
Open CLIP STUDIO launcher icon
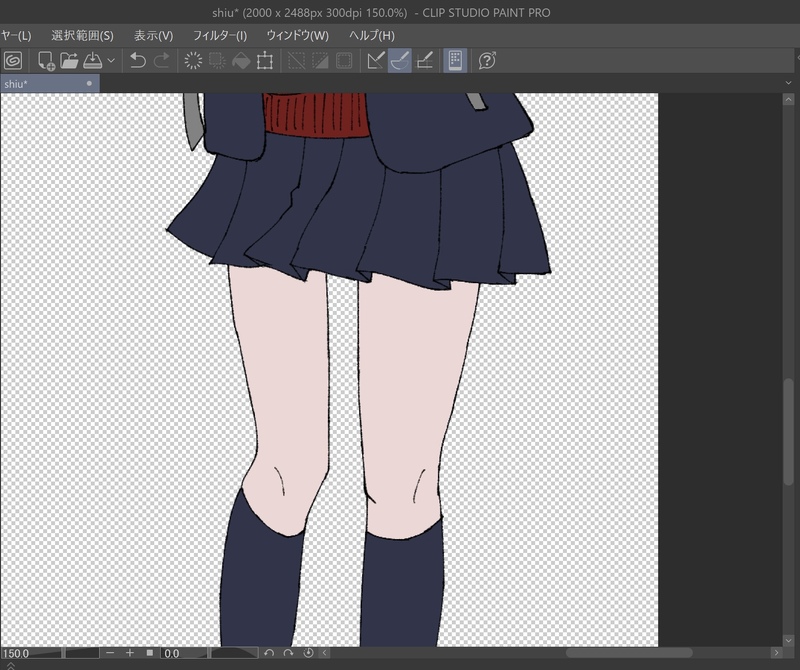(x=13, y=61)
